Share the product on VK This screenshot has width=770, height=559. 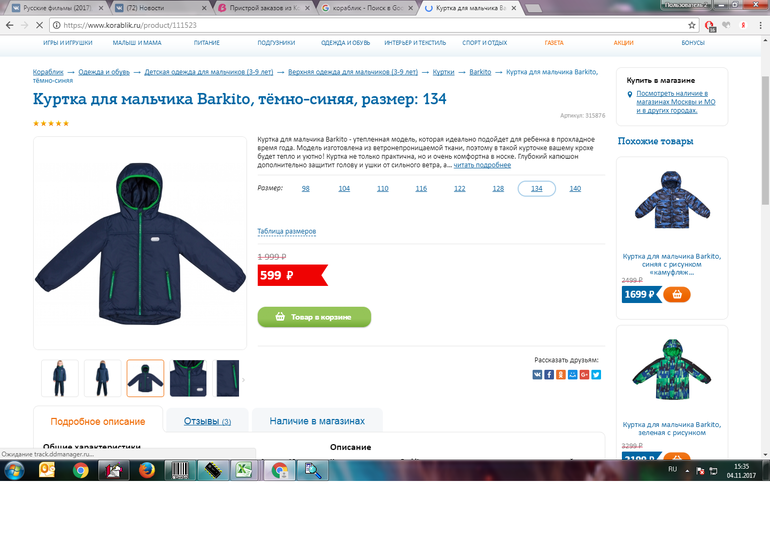(x=537, y=374)
